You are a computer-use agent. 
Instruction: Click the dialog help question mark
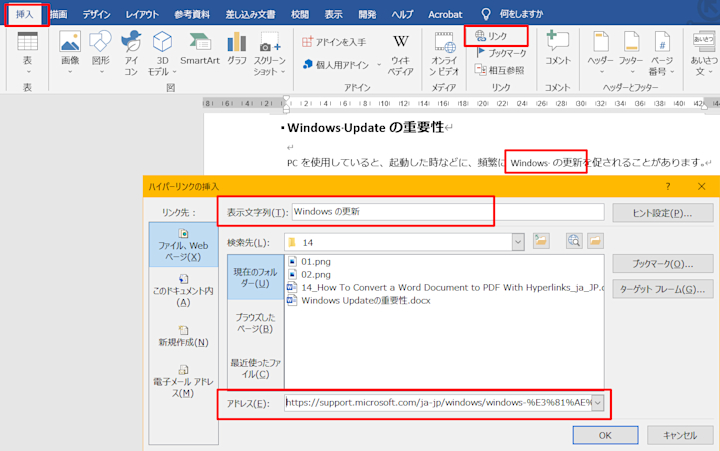click(668, 186)
